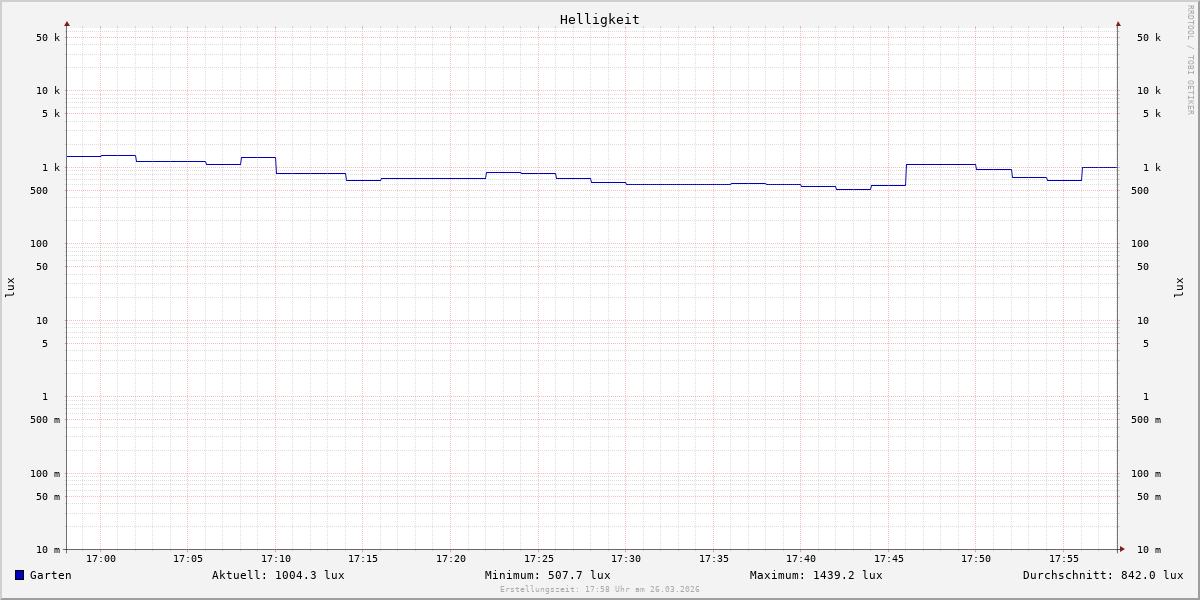
Task: Select the 17:55 time label on x-axis
Action: (1064, 559)
